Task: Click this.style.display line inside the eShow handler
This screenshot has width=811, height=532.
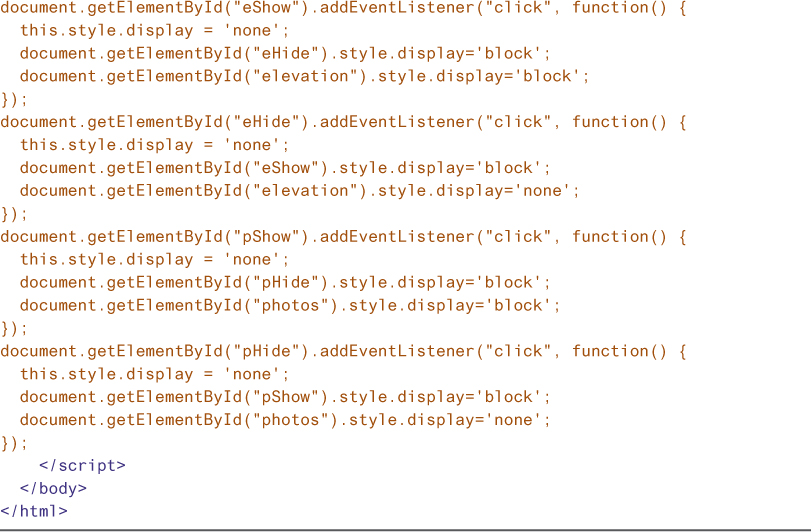Action: click(x=154, y=31)
